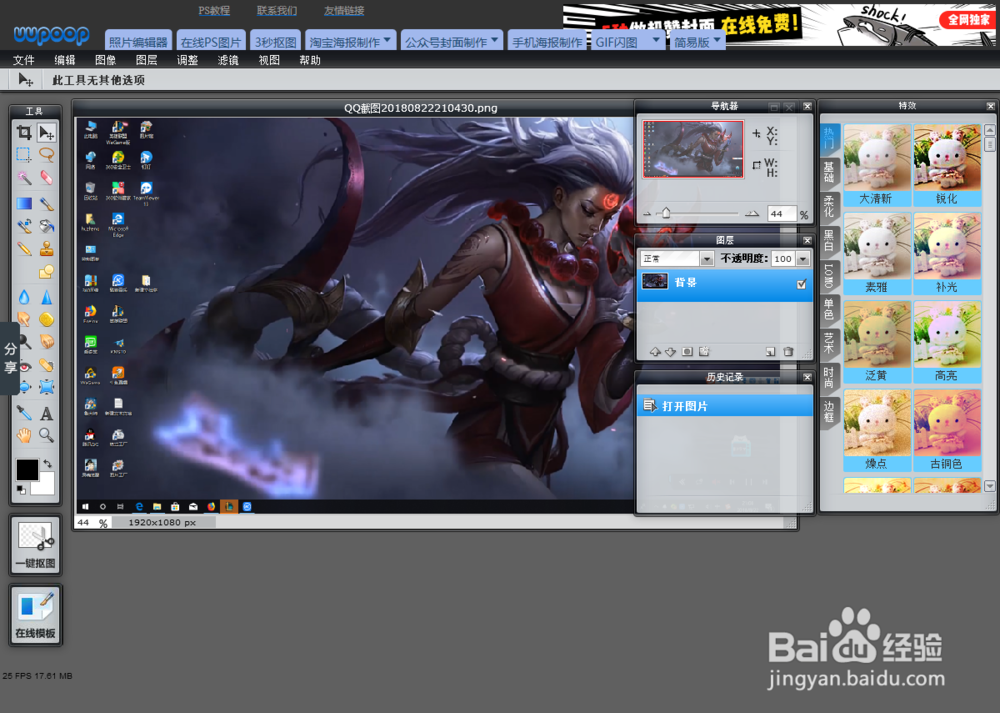The image size is (1000, 713).
Task: Select the Burn hand tool
Action: coord(47,342)
